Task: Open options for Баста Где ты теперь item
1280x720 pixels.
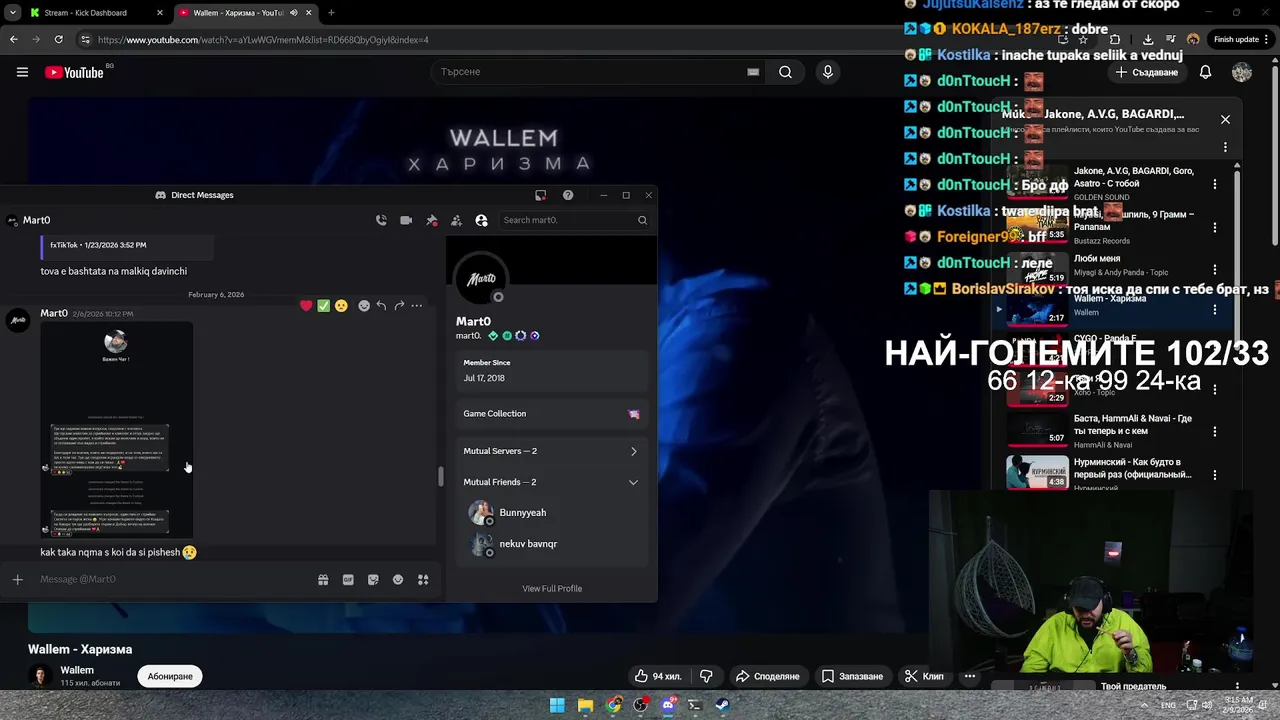Action: click(x=1215, y=432)
